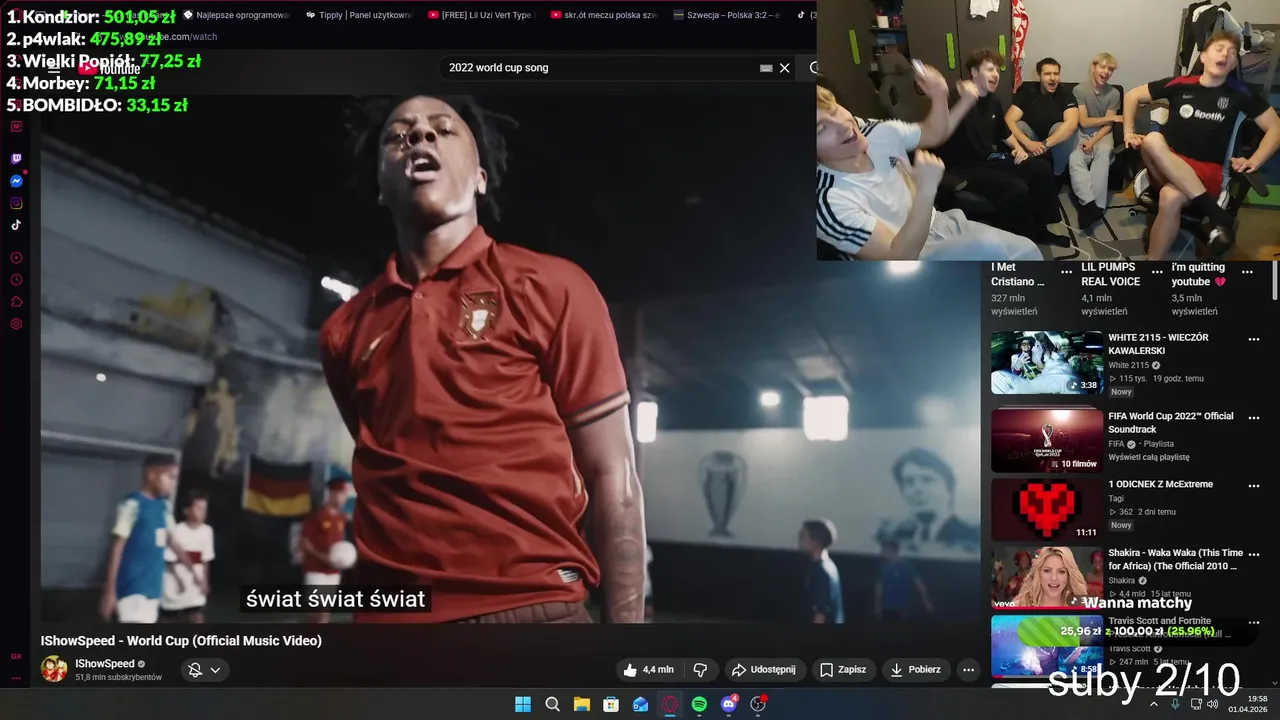Save video using Zapisz button
1280x720 pixels.
843,670
